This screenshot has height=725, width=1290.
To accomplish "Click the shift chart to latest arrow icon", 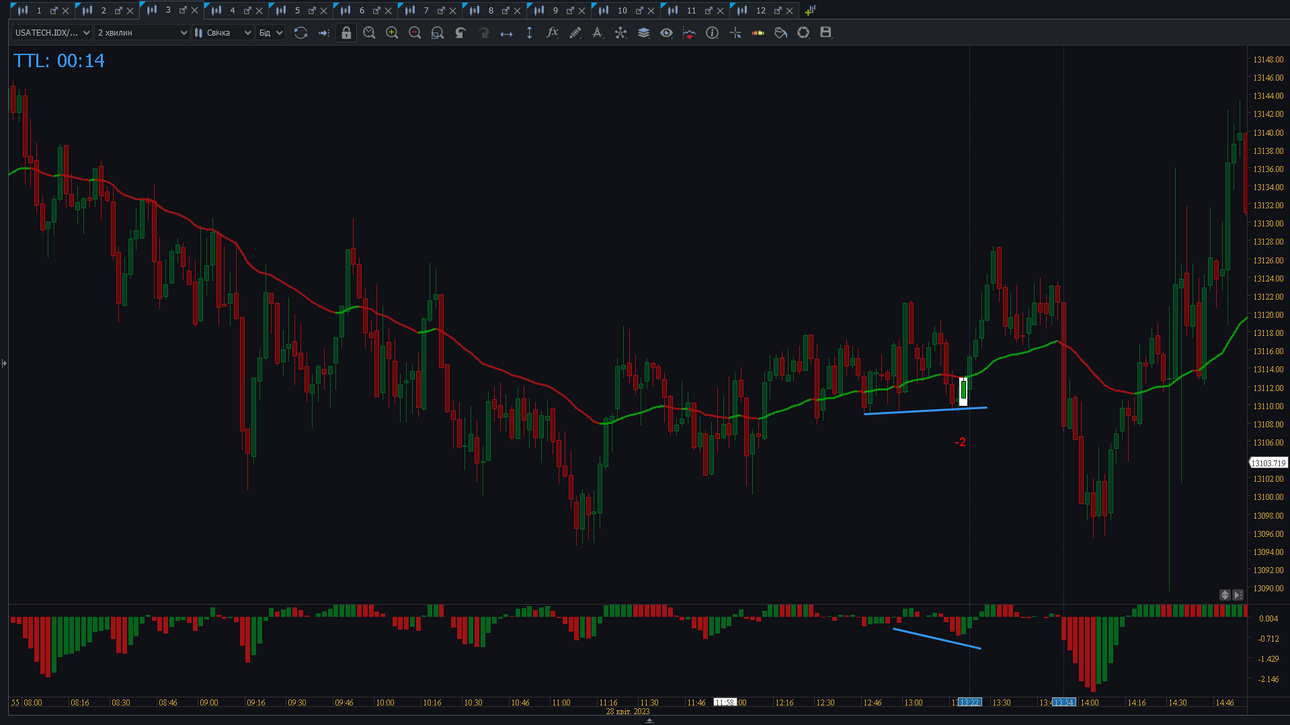I will (323, 33).
